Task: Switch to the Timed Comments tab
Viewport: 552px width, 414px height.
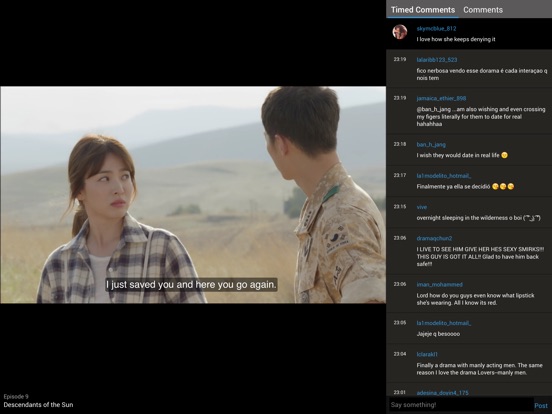Action: pyautogui.click(x=422, y=10)
